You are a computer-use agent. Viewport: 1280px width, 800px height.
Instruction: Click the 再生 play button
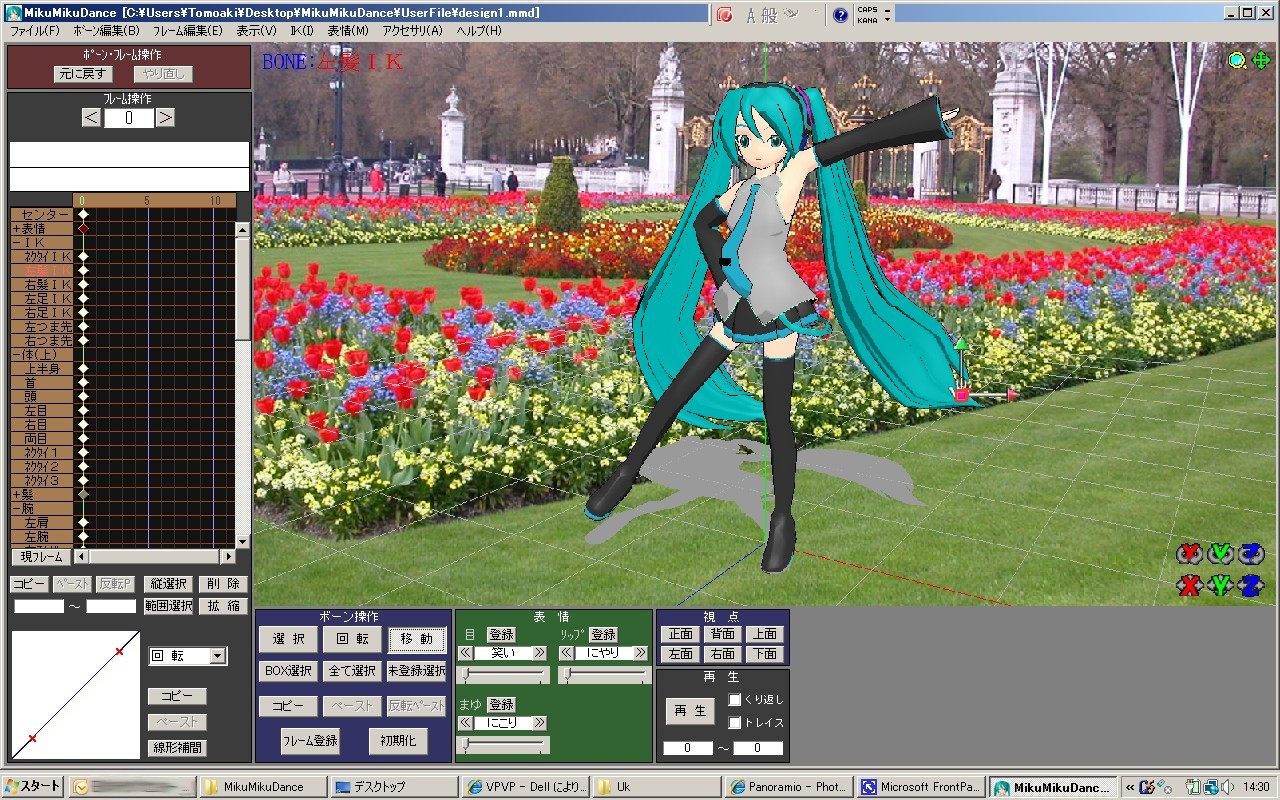click(690, 711)
